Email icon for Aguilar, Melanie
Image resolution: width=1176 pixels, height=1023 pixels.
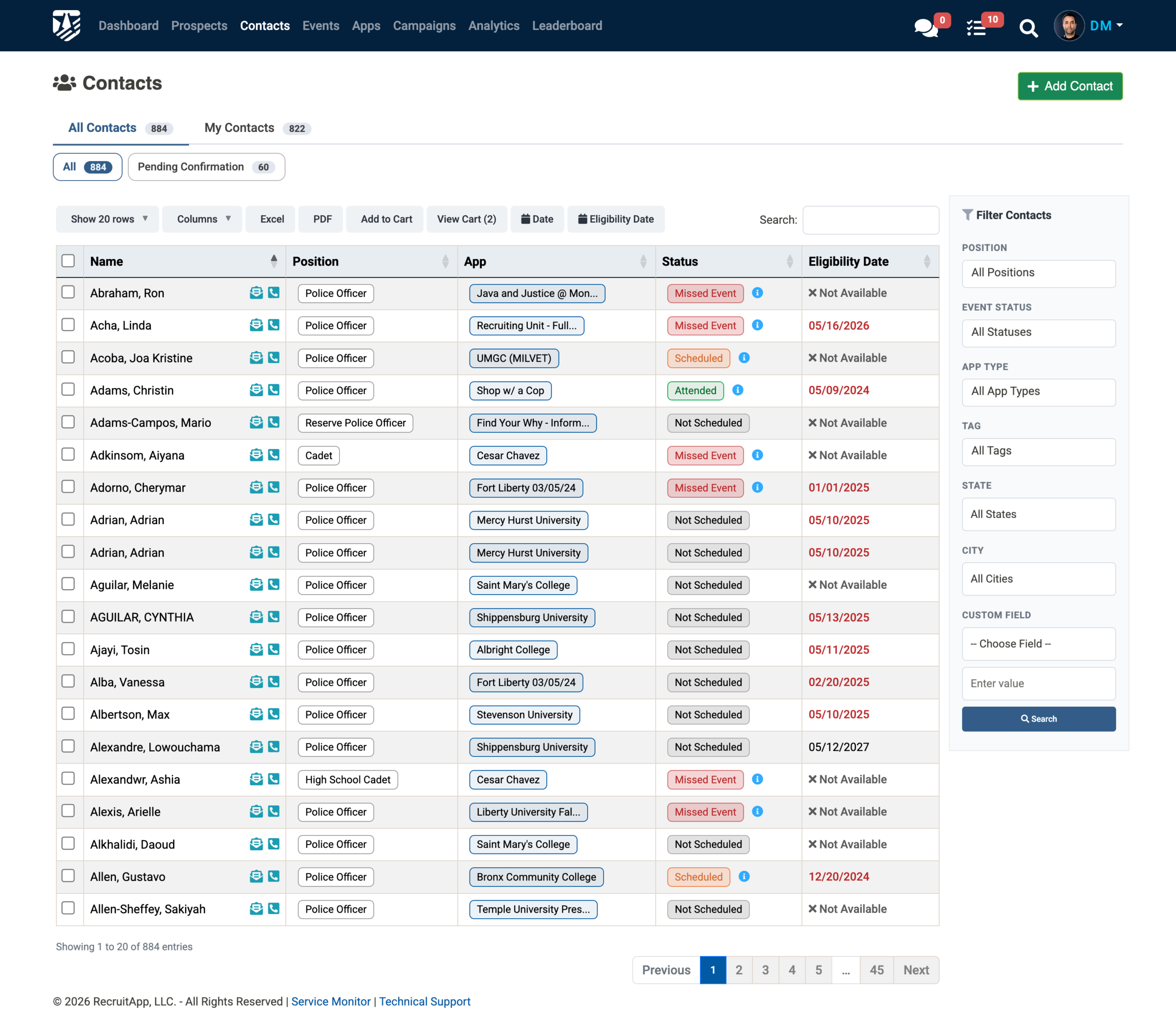(256, 585)
